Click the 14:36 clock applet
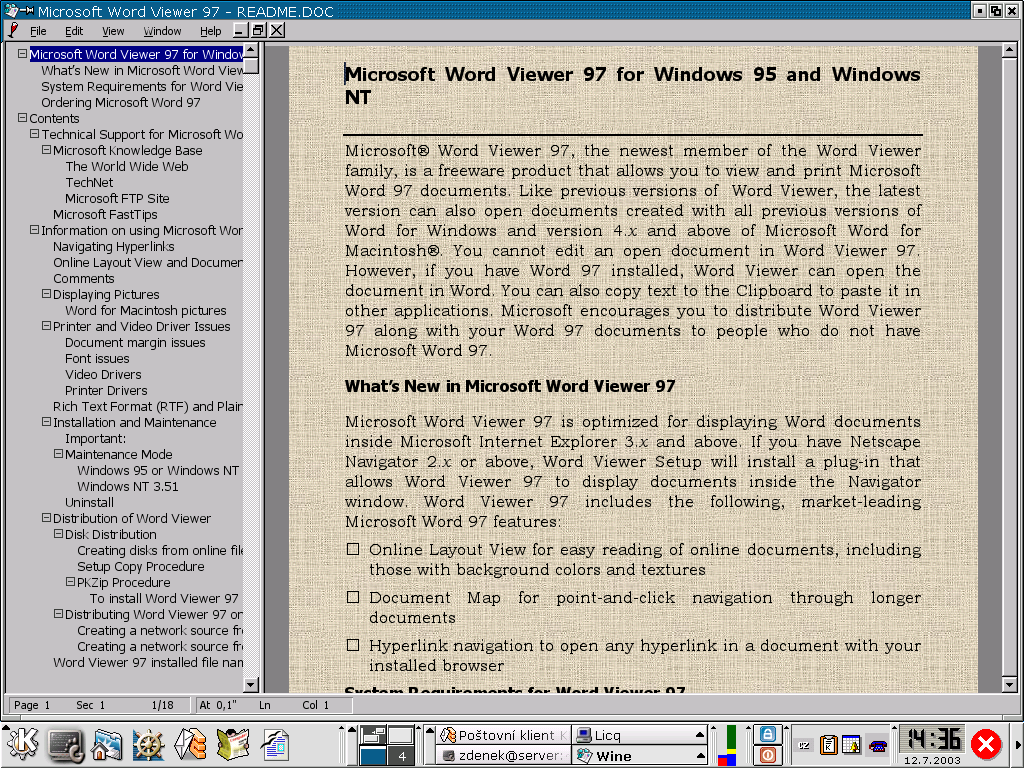 [x=932, y=745]
